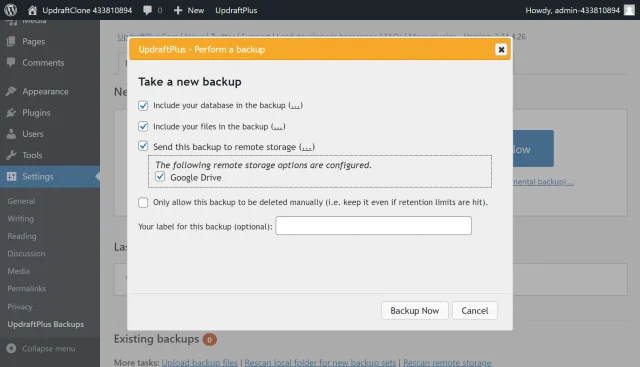
Task: Click the Existing backups count badge
Action: pyautogui.click(x=210, y=339)
